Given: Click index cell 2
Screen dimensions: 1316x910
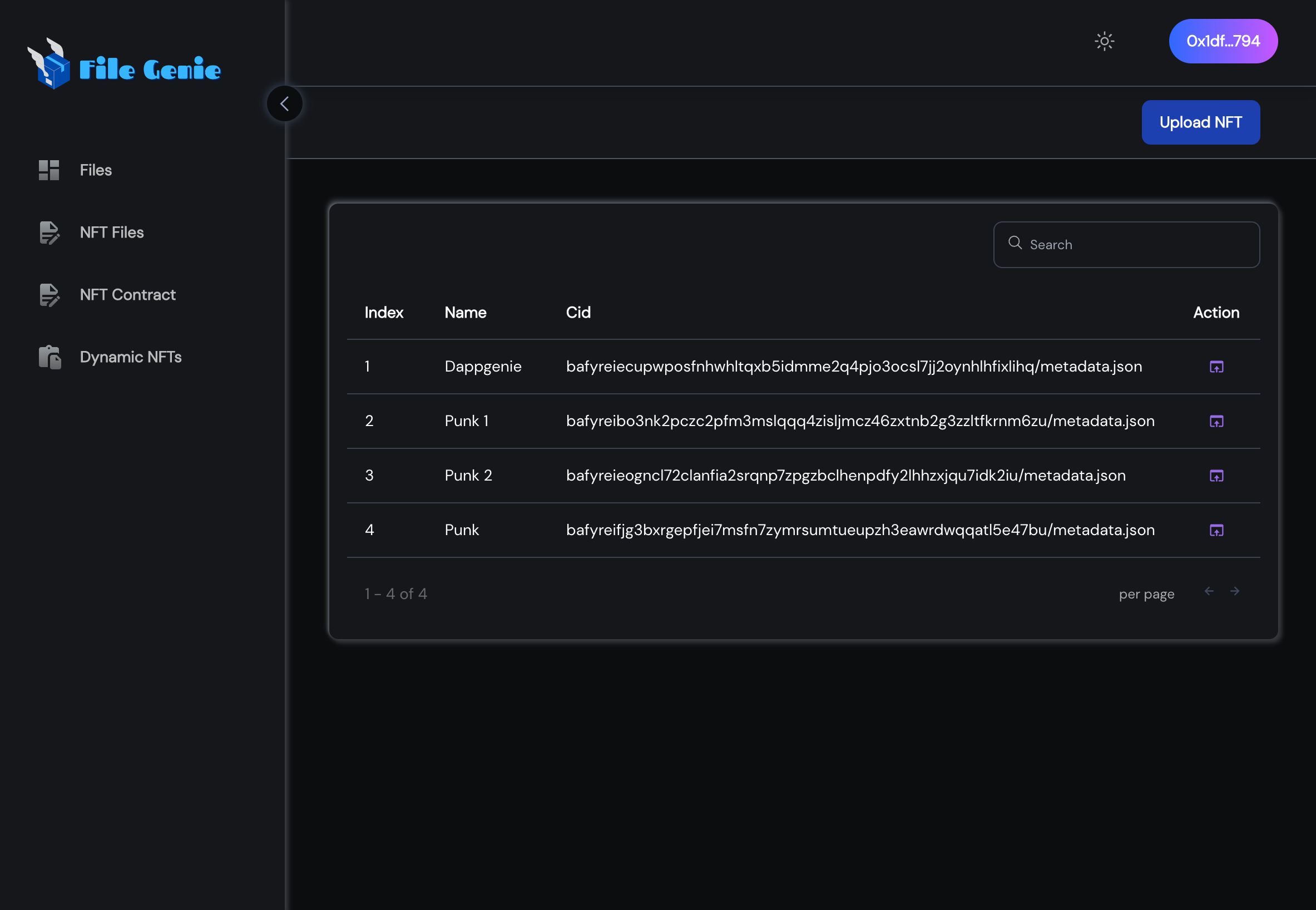Looking at the screenshot, I should pyautogui.click(x=369, y=421).
